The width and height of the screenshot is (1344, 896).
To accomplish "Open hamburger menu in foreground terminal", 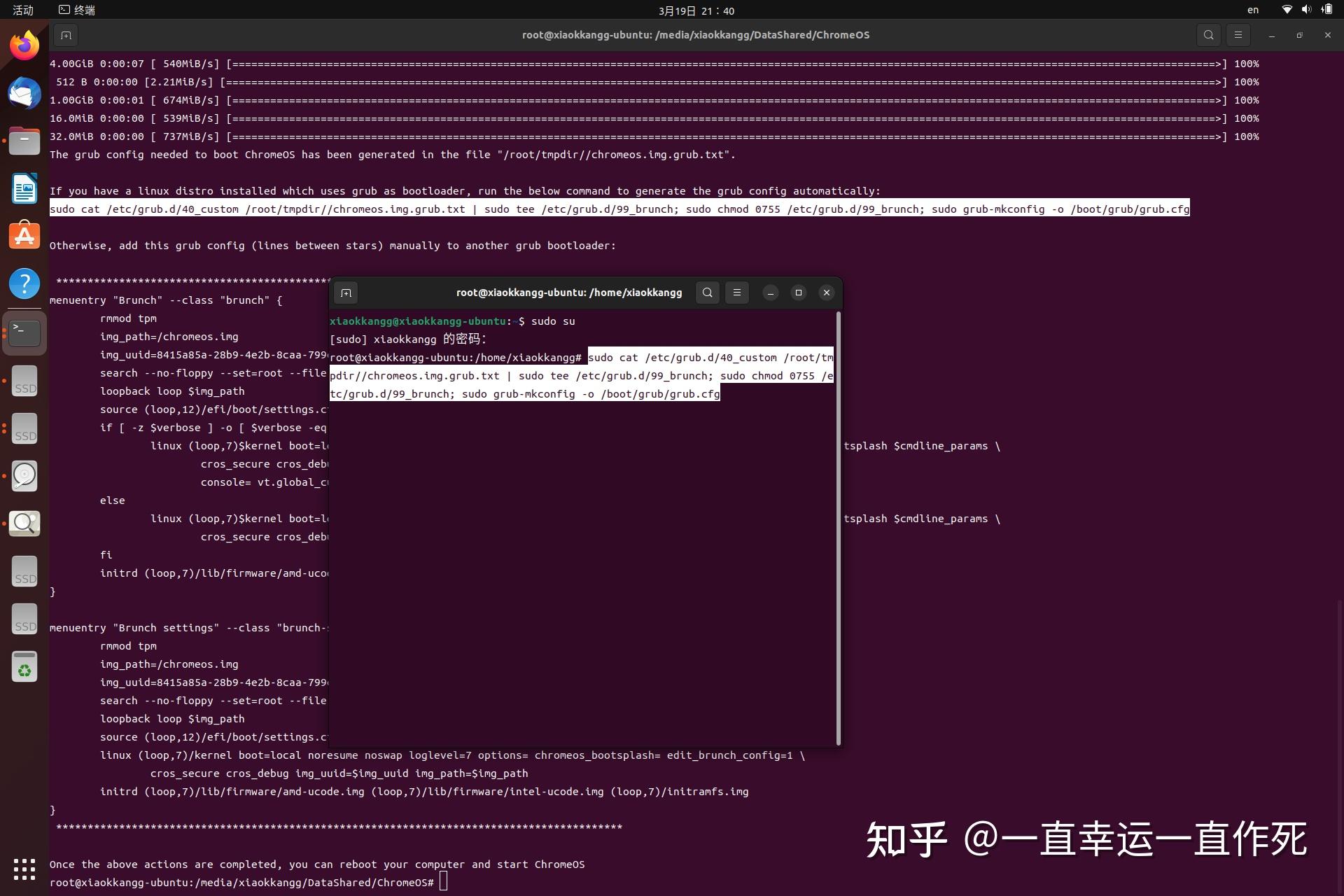I will pos(736,293).
